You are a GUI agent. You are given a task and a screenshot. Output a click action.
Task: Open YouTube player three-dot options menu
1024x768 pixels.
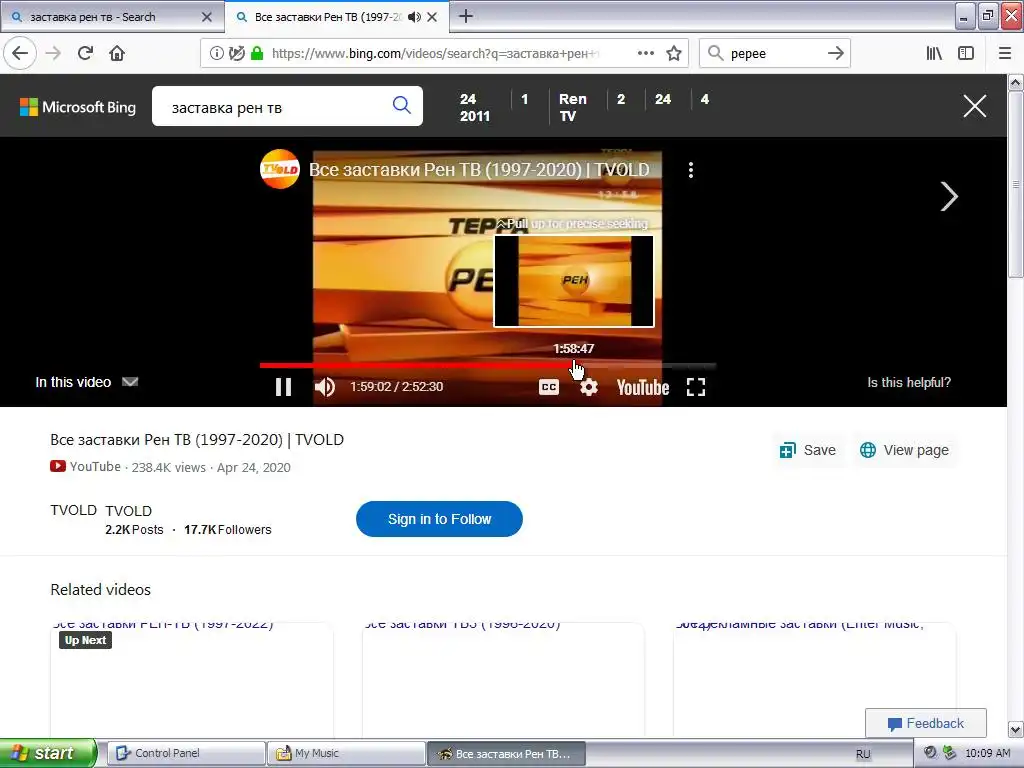(x=691, y=170)
